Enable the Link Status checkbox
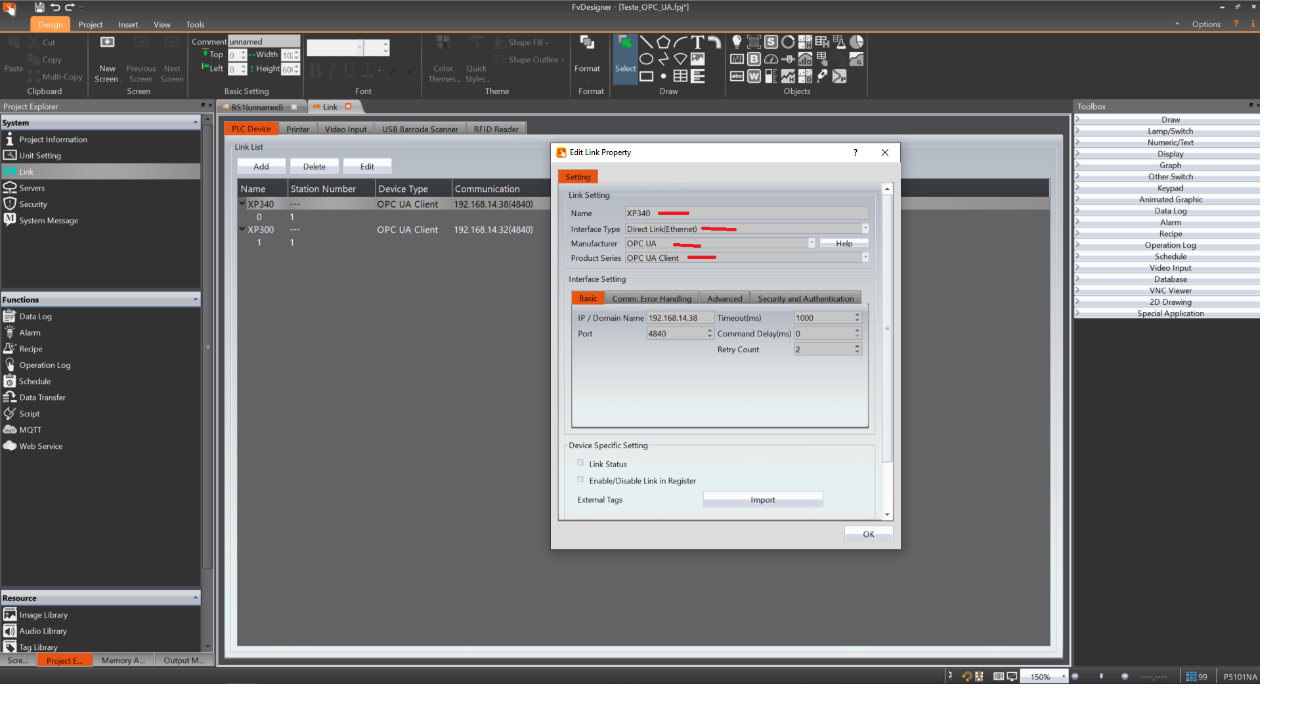This screenshot has height=707, width=1300. pyautogui.click(x=580, y=463)
